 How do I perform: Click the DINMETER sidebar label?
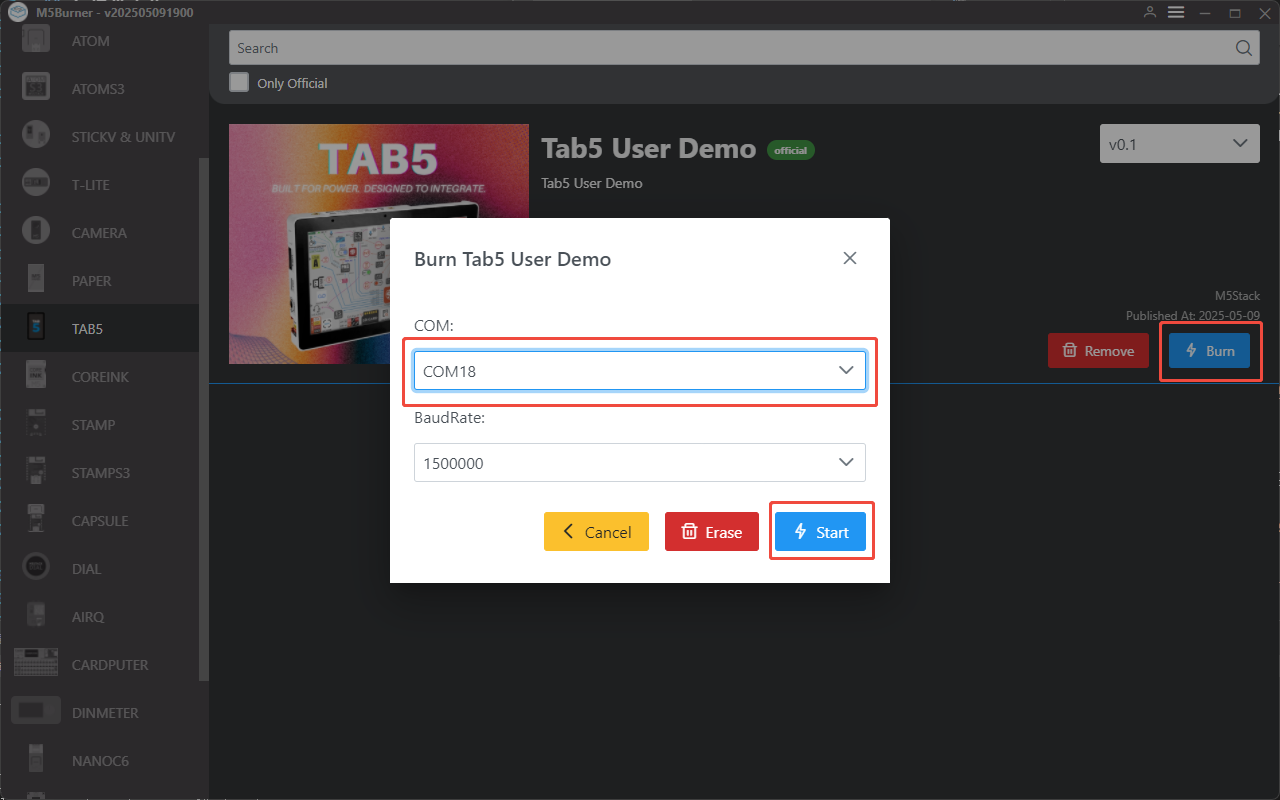point(105,713)
